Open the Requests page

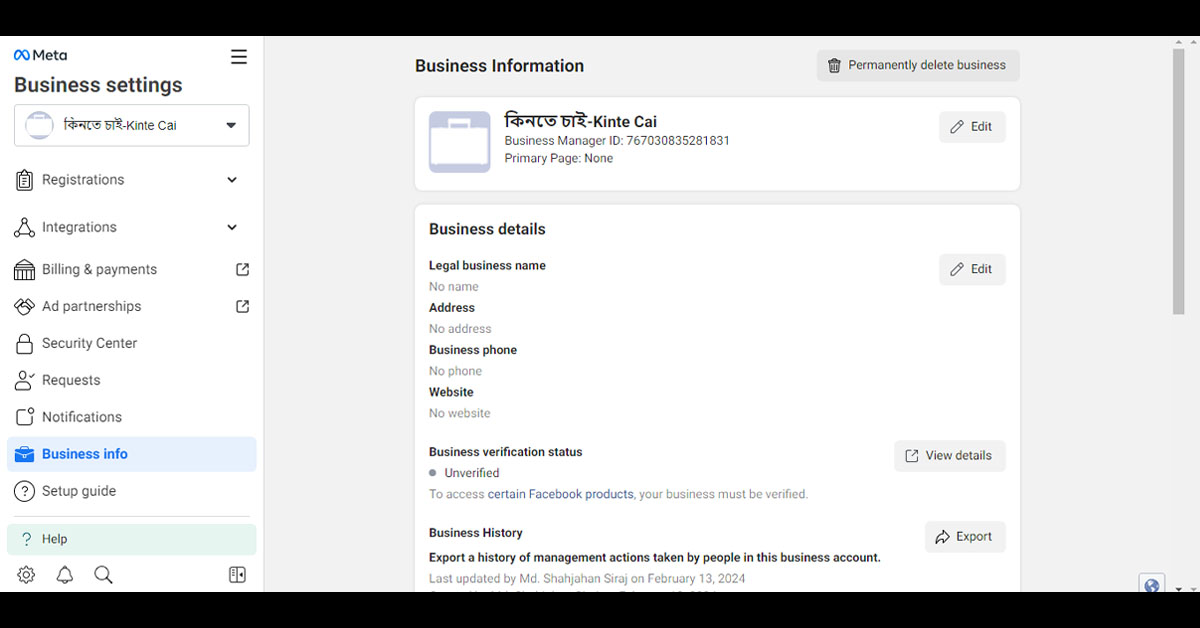pyautogui.click(x=132, y=380)
